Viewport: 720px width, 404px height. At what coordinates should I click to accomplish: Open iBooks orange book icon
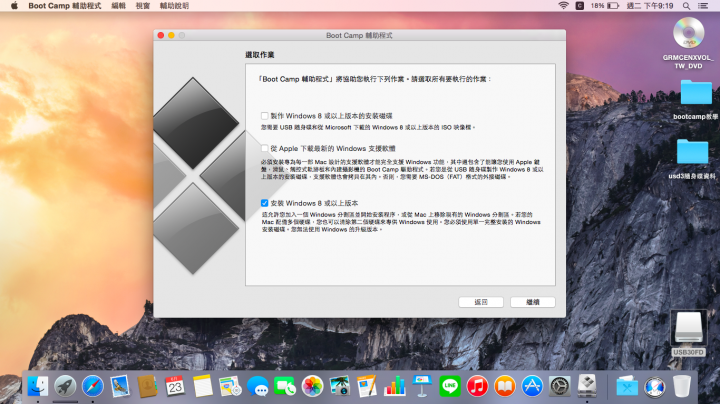point(505,386)
